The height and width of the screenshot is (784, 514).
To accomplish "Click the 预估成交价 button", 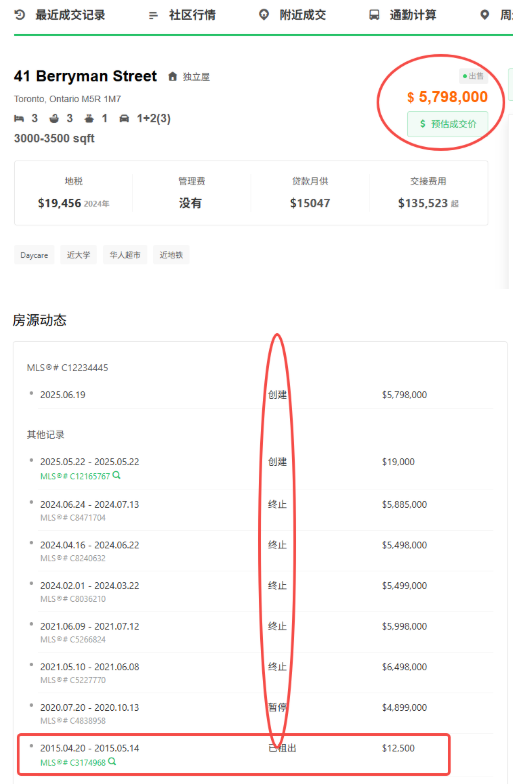I will tap(448, 124).
